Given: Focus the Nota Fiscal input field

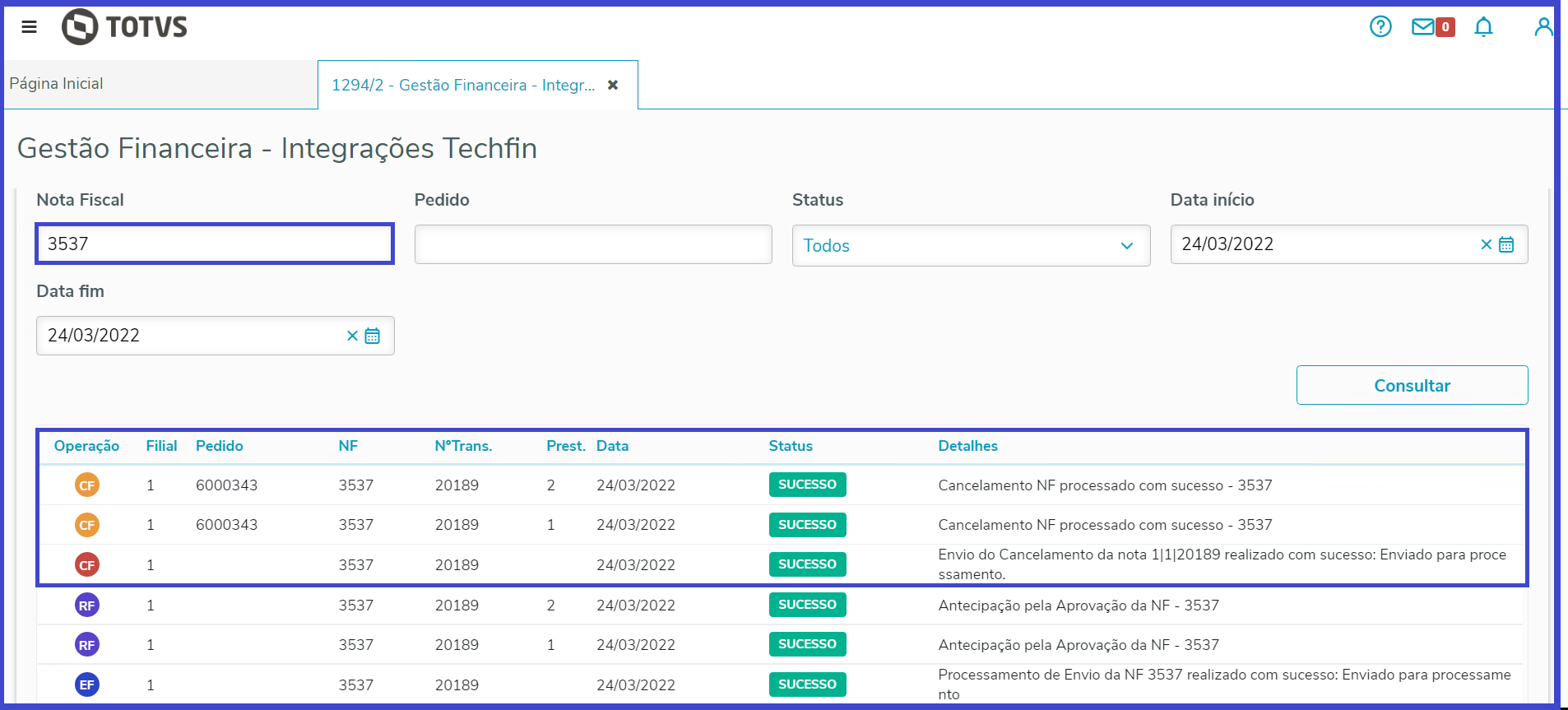Looking at the screenshot, I should pos(215,244).
